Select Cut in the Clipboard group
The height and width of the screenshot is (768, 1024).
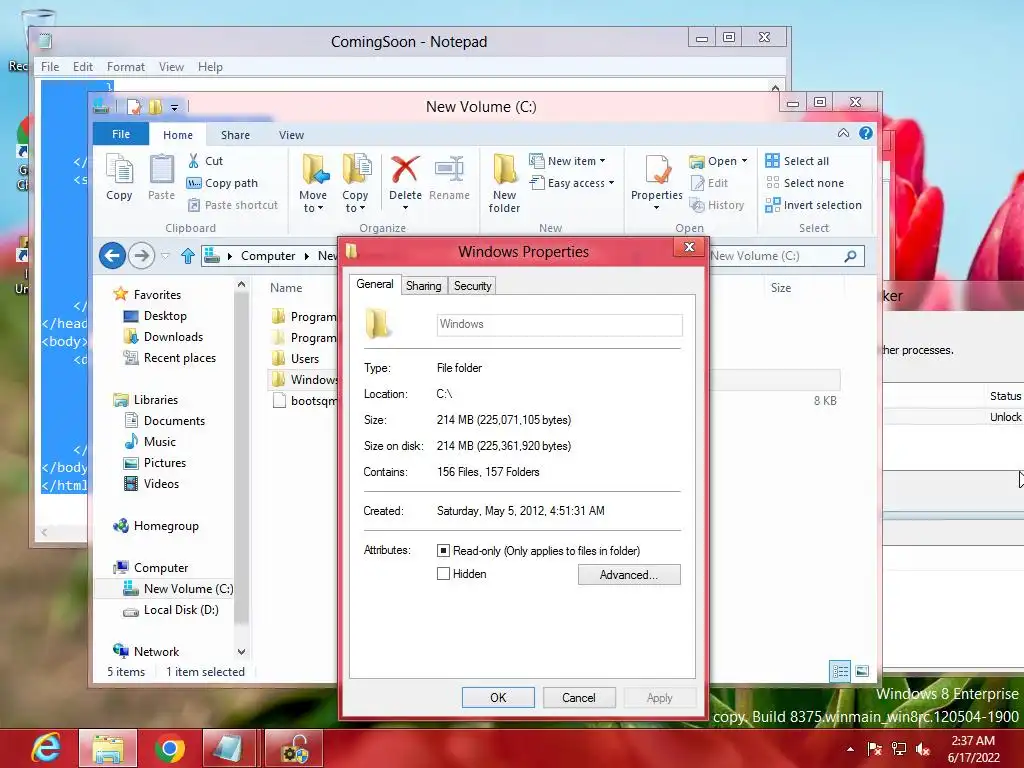[x=205, y=161]
